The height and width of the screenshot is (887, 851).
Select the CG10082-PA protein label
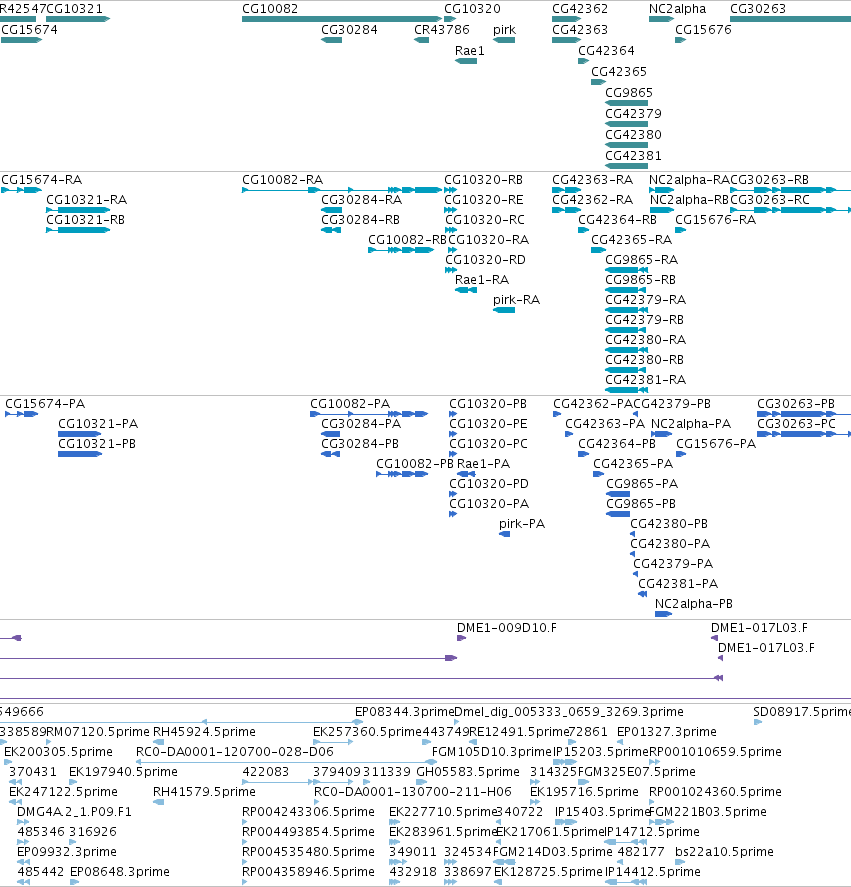pos(350,404)
